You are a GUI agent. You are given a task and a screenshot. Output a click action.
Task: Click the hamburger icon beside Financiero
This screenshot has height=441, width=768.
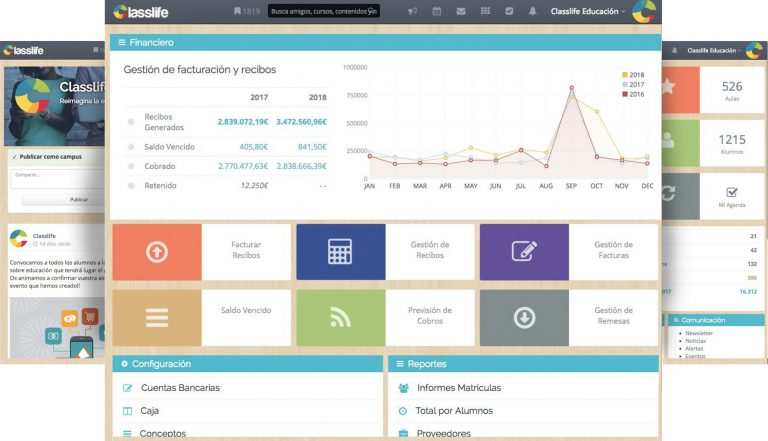(x=121, y=43)
